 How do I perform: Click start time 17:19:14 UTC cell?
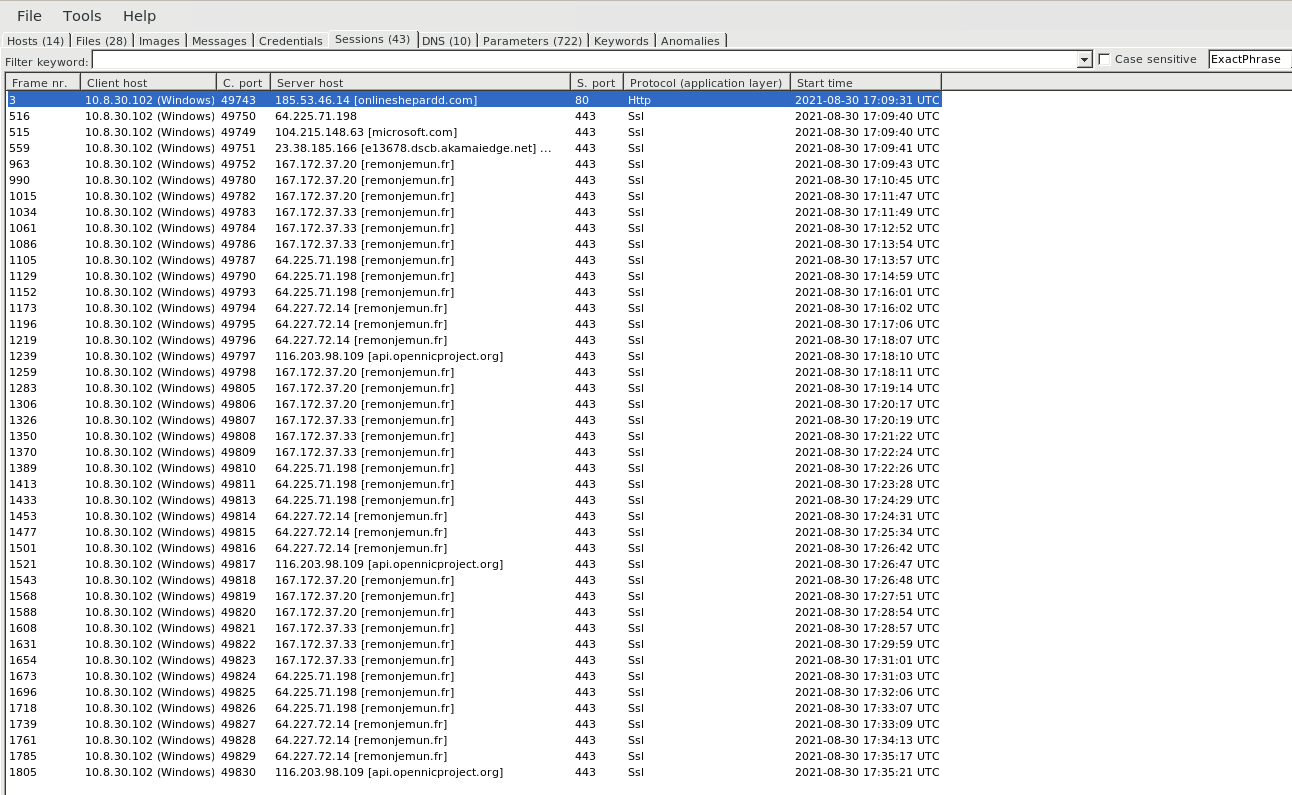(867, 388)
